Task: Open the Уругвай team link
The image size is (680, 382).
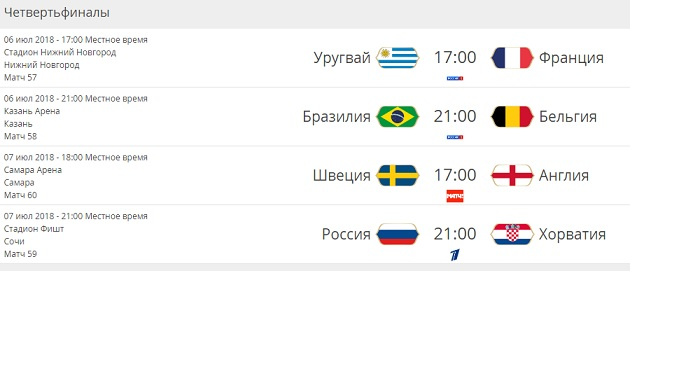Action: tap(342, 58)
